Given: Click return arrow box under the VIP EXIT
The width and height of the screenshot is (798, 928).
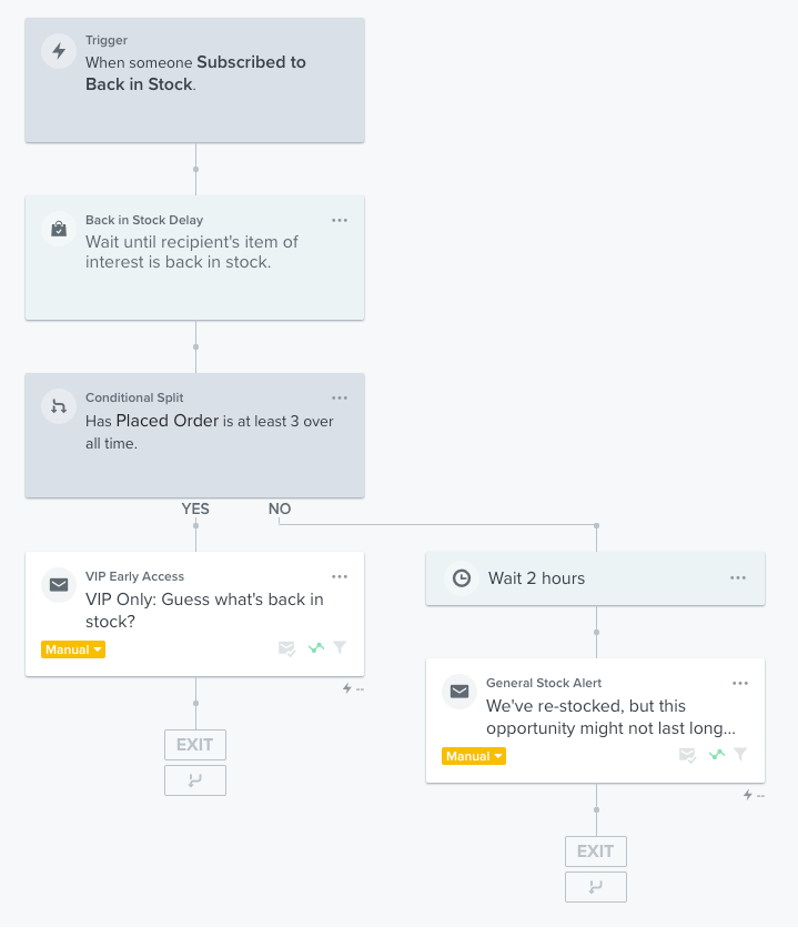Looking at the screenshot, I should pyautogui.click(x=195, y=780).
